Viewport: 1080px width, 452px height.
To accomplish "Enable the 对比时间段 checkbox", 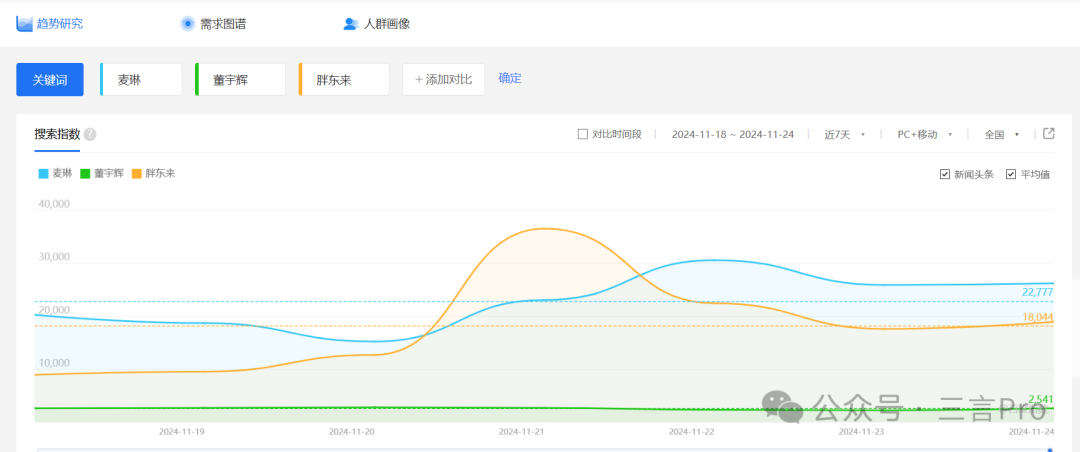I will tap(583, 134).
